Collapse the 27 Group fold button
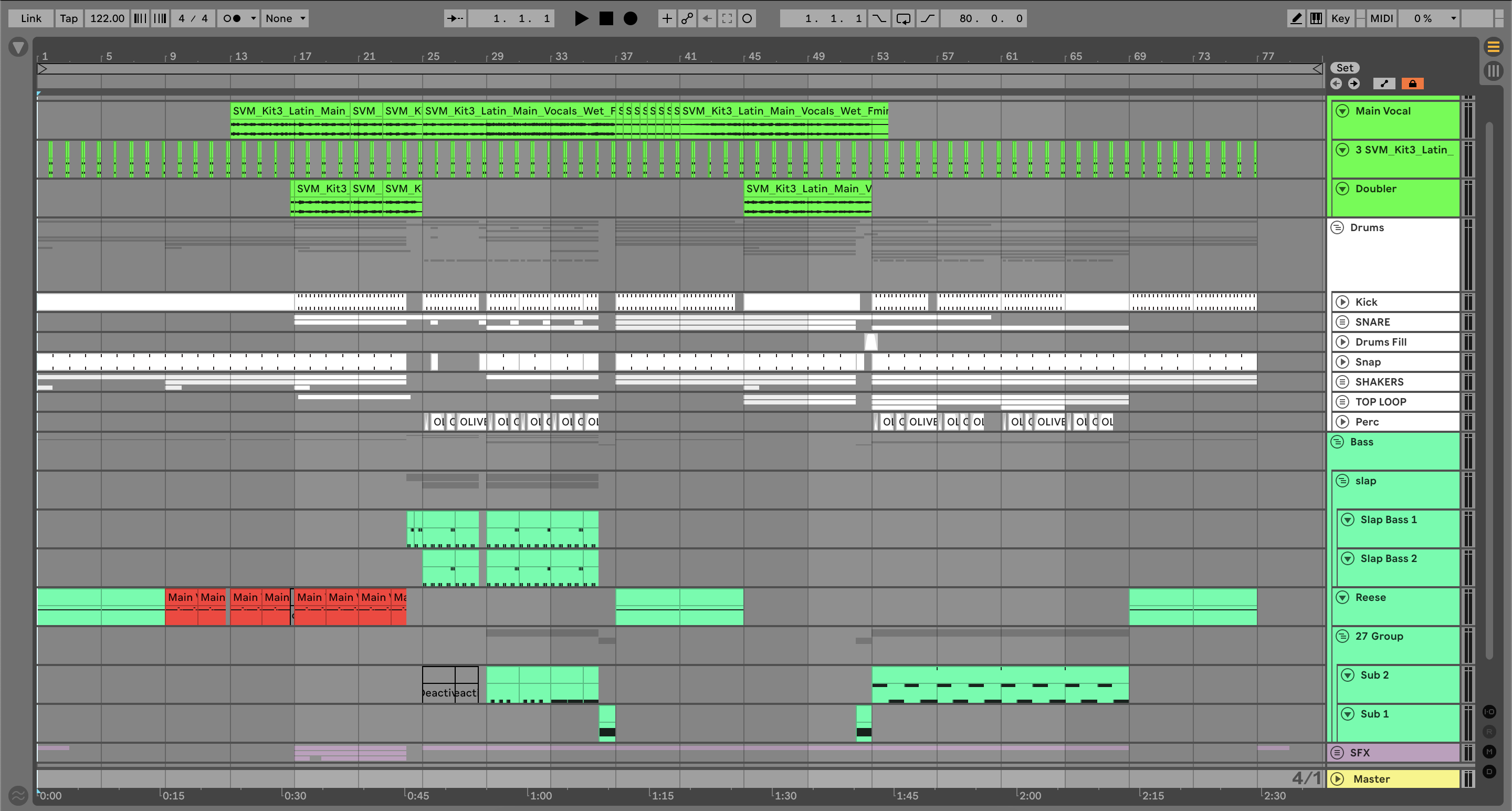Viewport: 1512px width, 811px height. tap(1342, 636)
